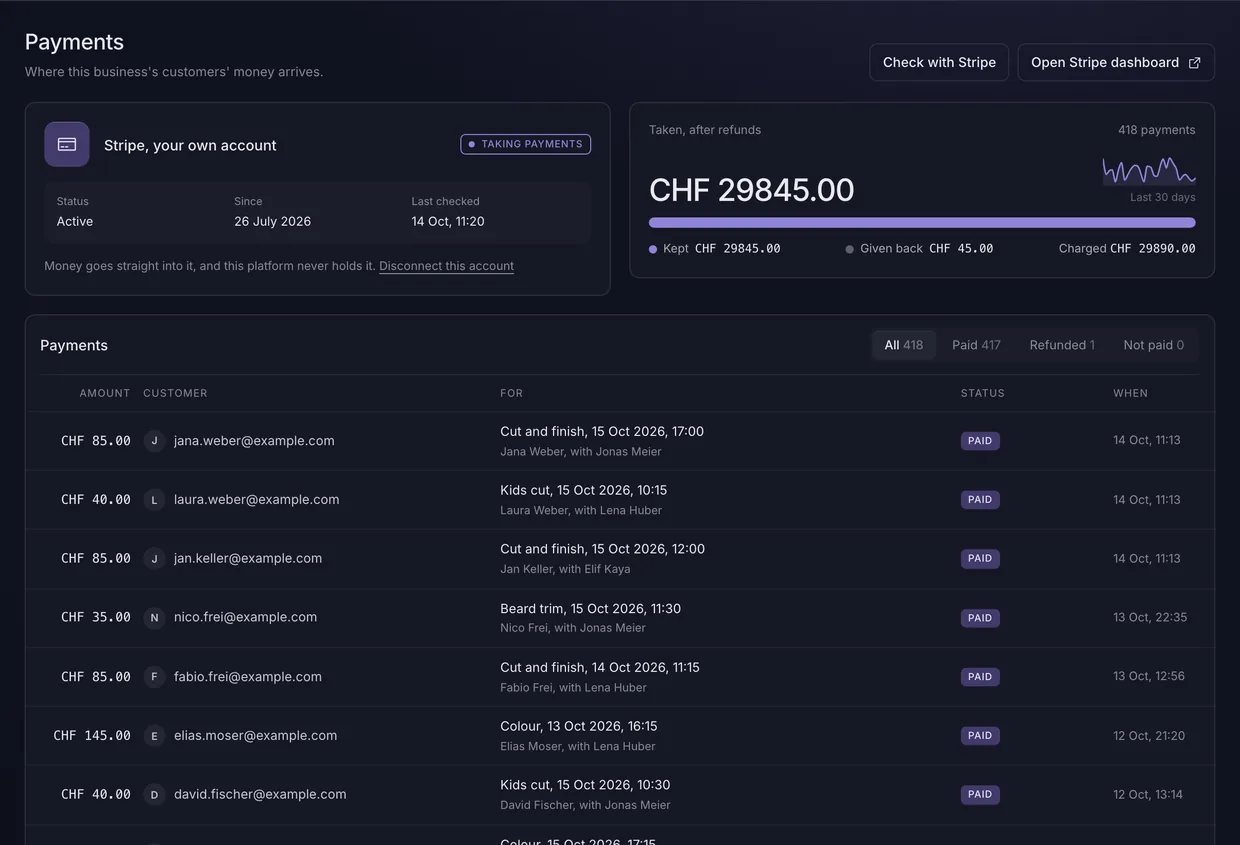This screenshot has width=1240, height=845.
Task: Click the Disconnect this account link
Action: (446, 266)
